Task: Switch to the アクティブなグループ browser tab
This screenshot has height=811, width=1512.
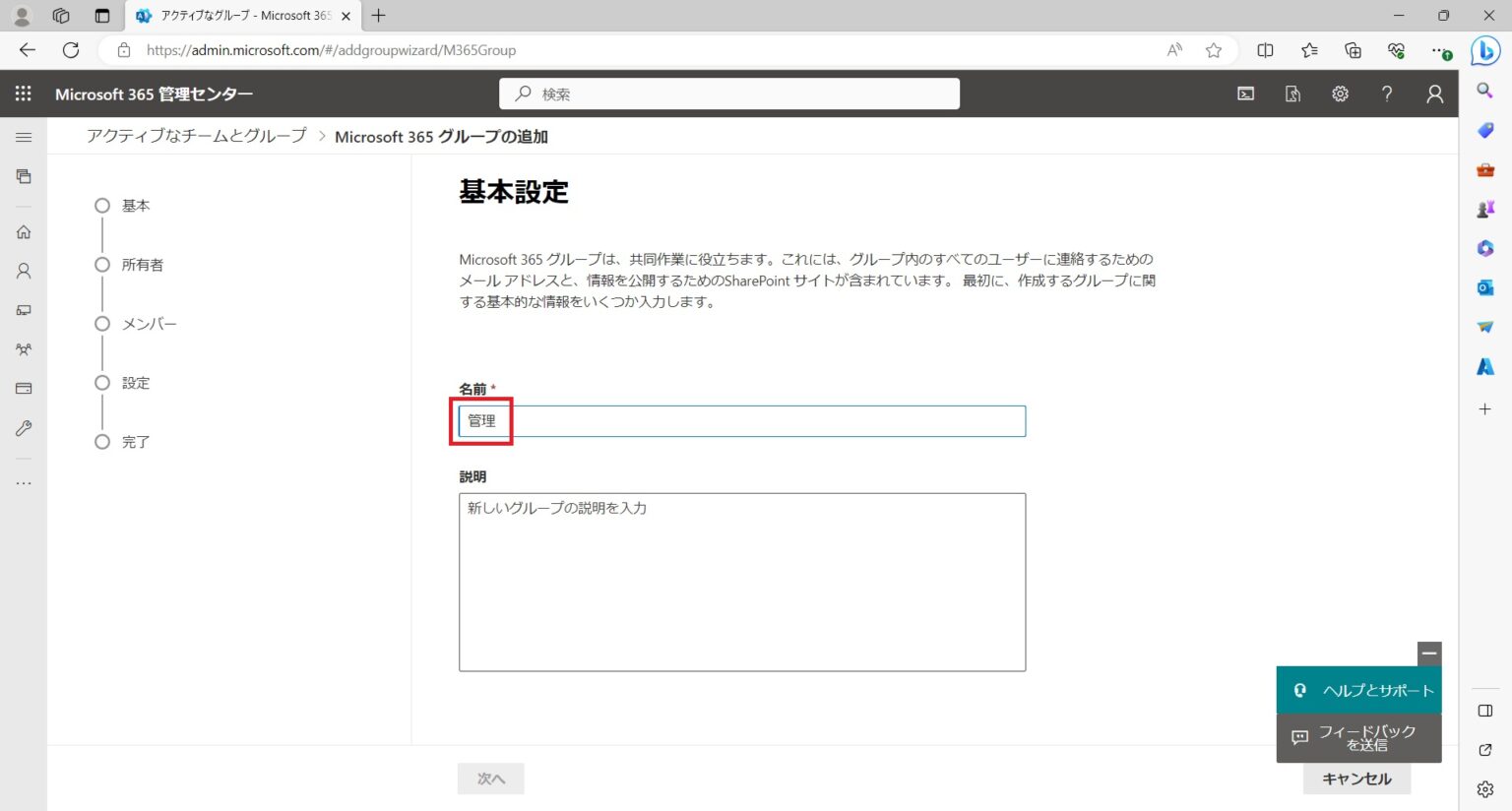Action: point(243,16)
